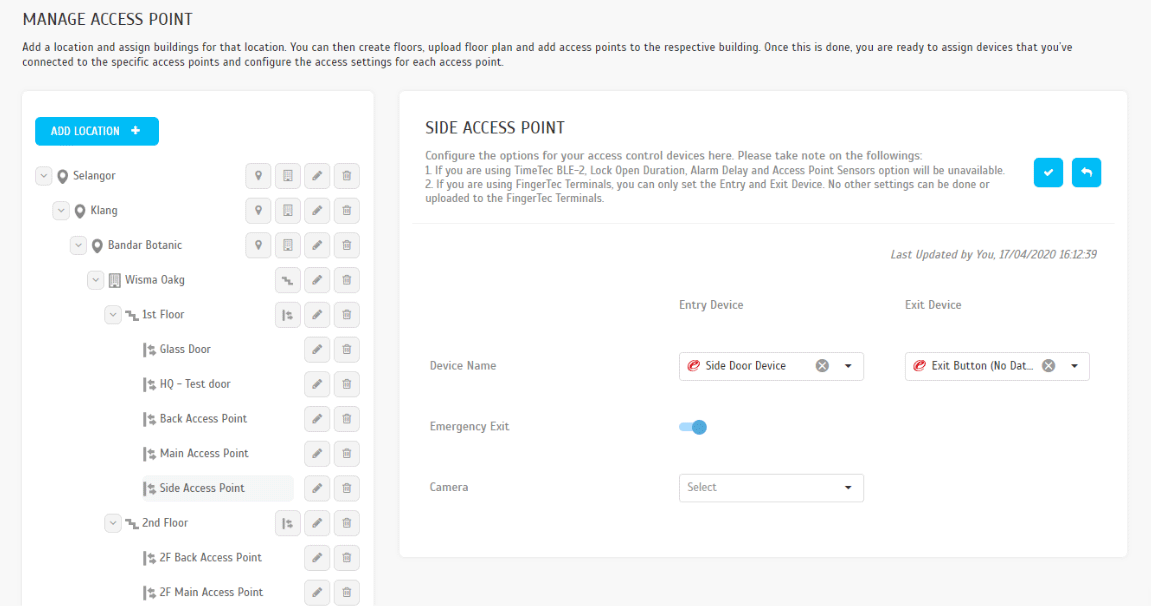Select 2F Main Access Point in the tree
Viewport: 1151px width, 608px height.
211,593
